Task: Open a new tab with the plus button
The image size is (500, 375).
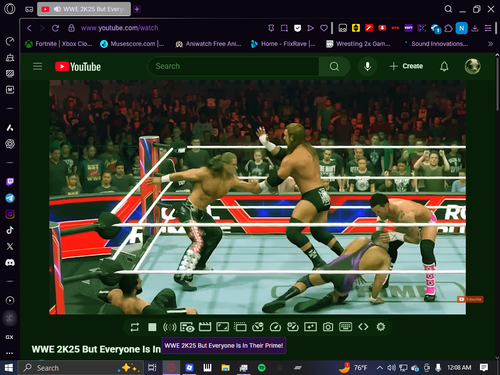Action: point(137,9)
